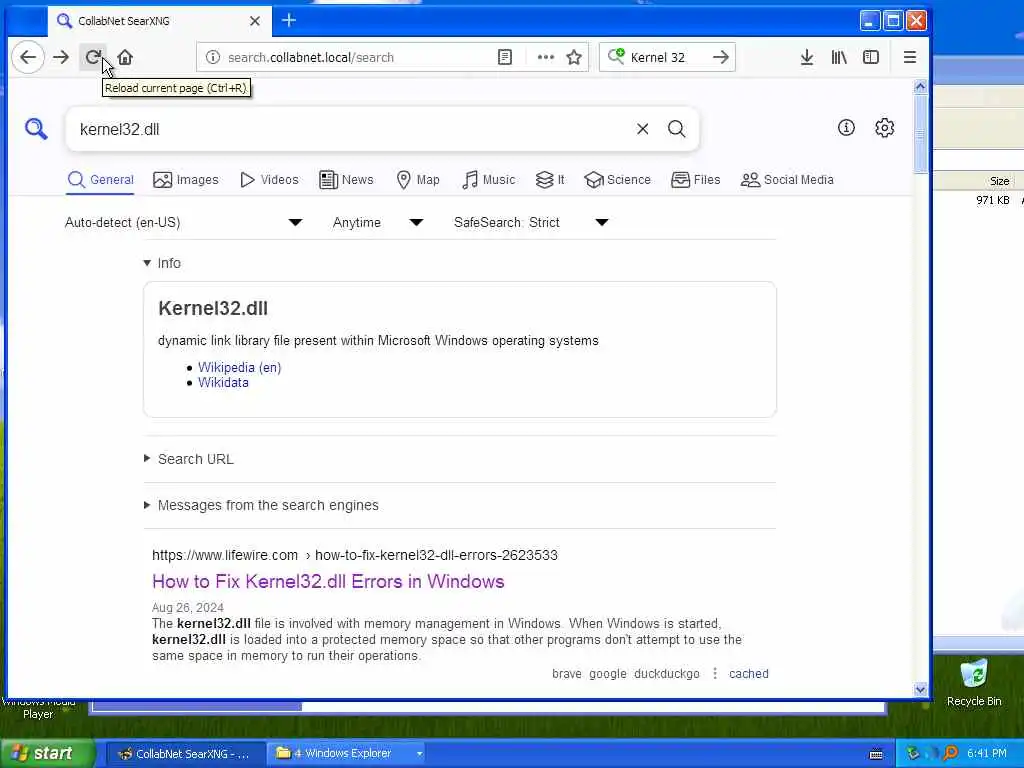Switch to the Science tab
This screenshot has height=768, width=1024.
coord(617,180)
